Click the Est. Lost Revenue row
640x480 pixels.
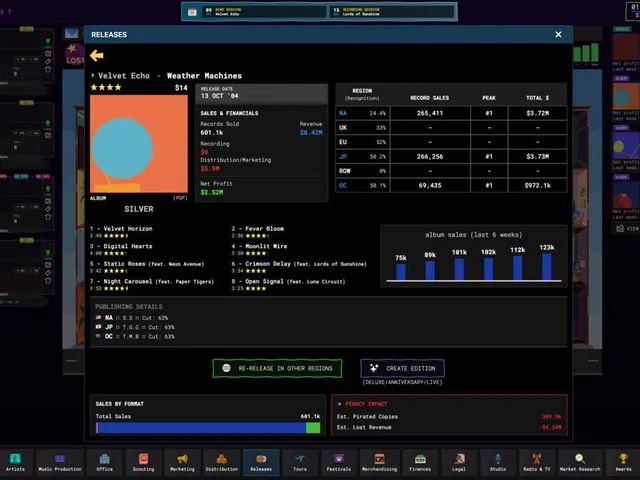(449, 427)
